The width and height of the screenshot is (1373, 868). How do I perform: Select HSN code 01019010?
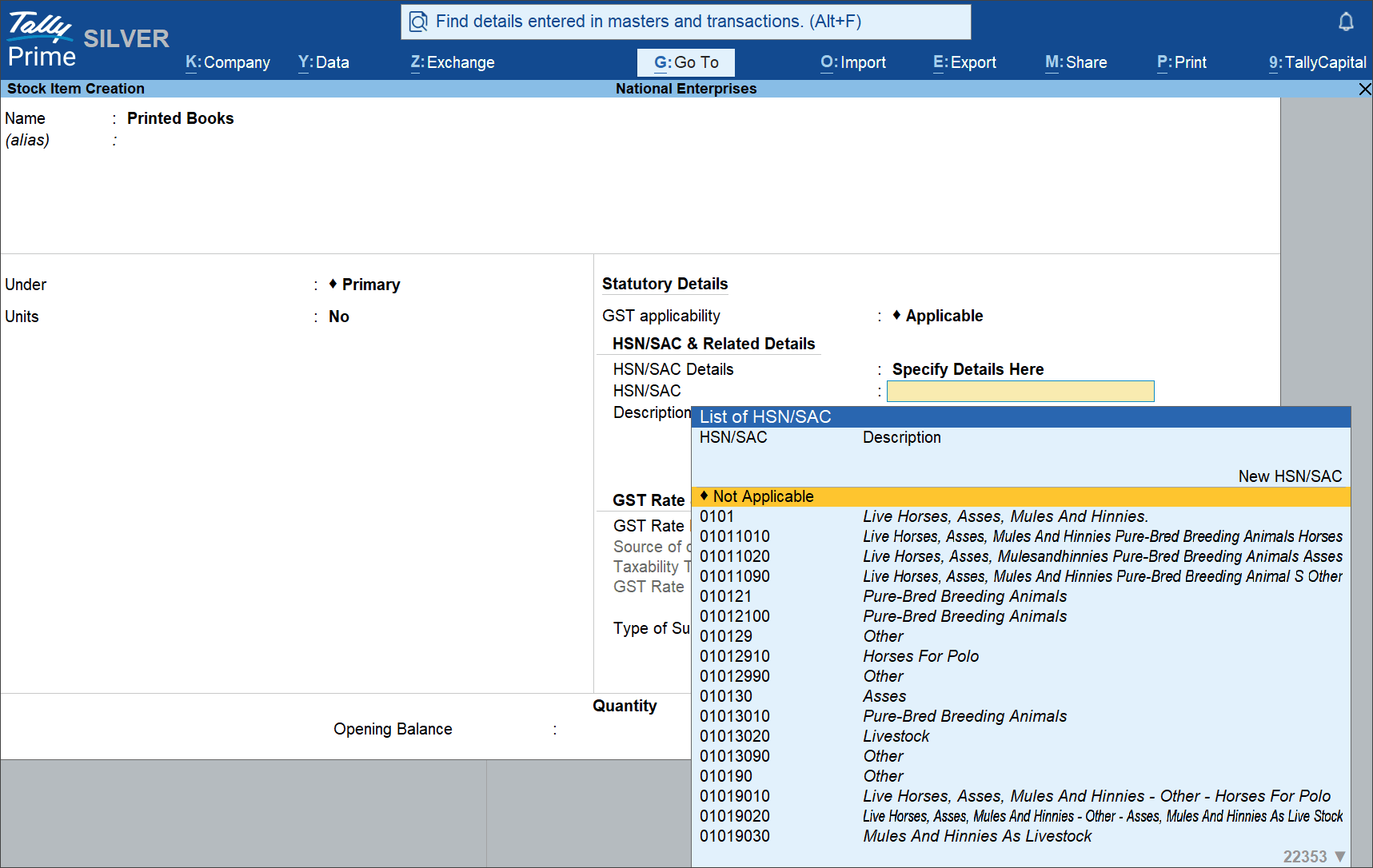tap(1021, 796)
